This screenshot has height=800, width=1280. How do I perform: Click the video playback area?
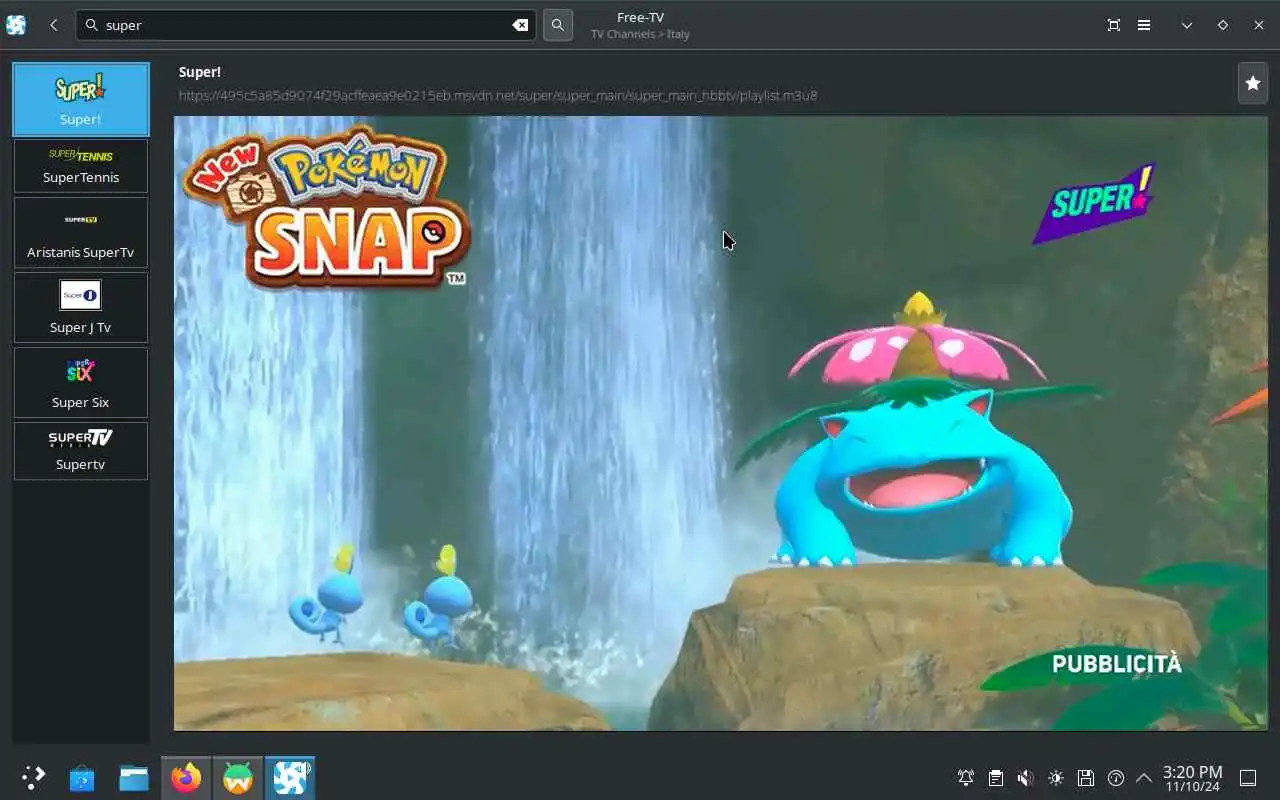(720, 423)
